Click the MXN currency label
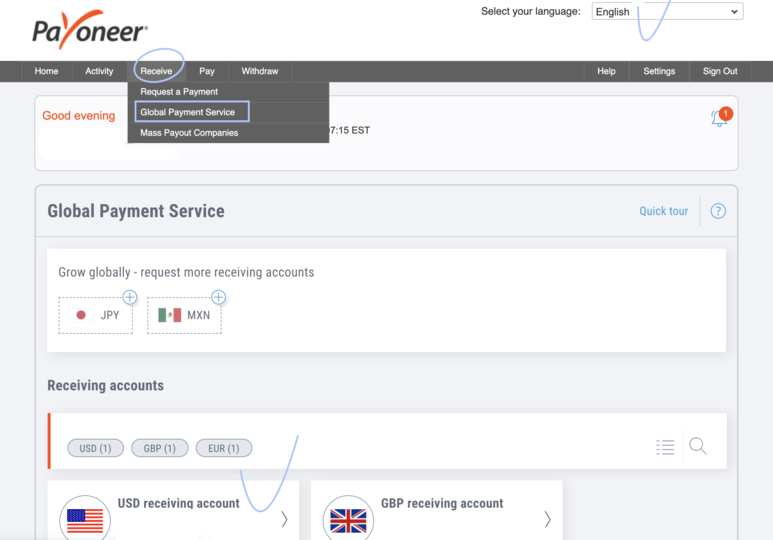 tap(199, 315)
